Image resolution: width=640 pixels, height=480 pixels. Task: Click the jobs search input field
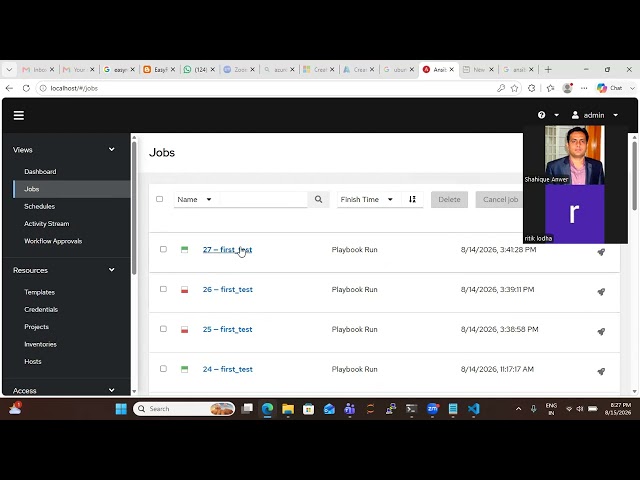tap(264, 199)
